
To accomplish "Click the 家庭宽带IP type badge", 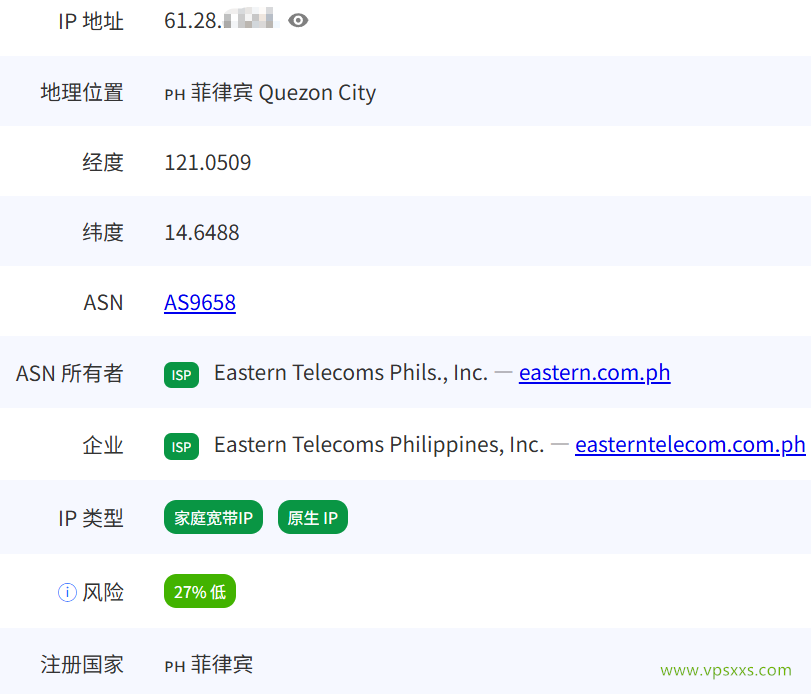I will pos(213,517).
